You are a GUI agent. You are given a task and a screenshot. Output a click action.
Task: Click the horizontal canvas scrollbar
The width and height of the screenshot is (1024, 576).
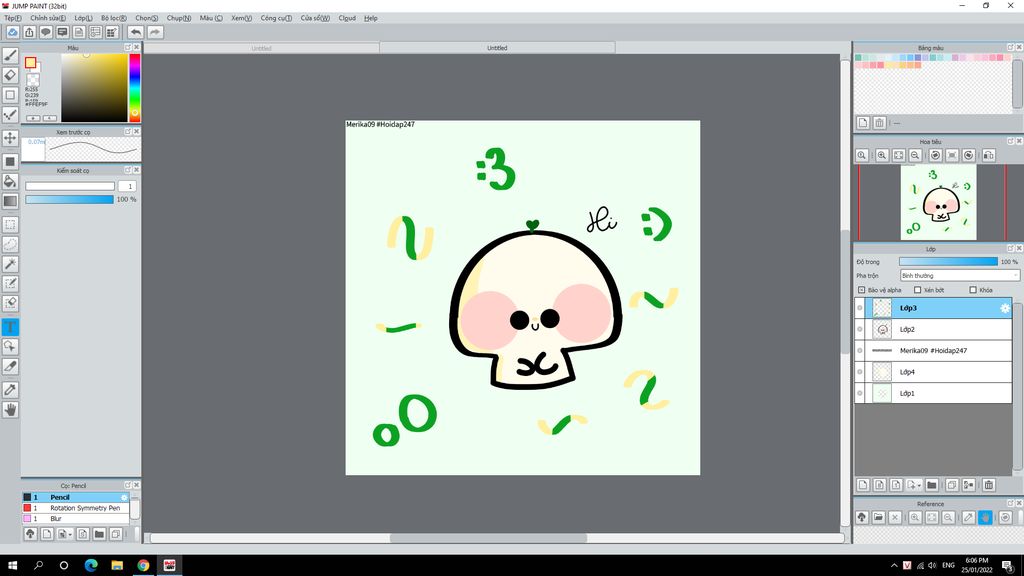pyautogui.click(x=488, y=538)
